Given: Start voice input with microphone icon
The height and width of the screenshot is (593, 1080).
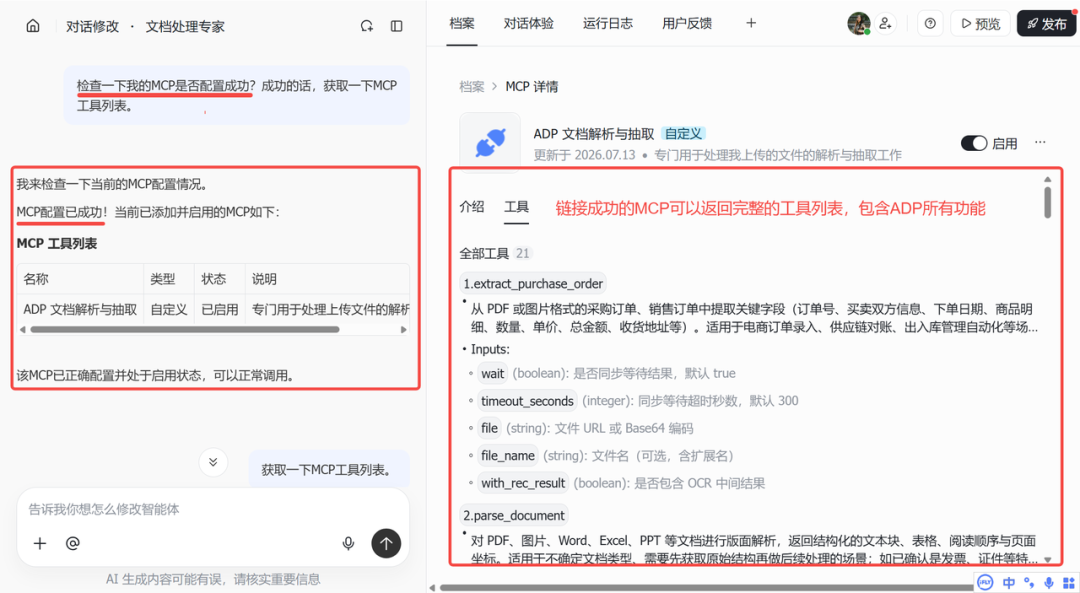Looking at the screenshot, I should tap(349, 543).
